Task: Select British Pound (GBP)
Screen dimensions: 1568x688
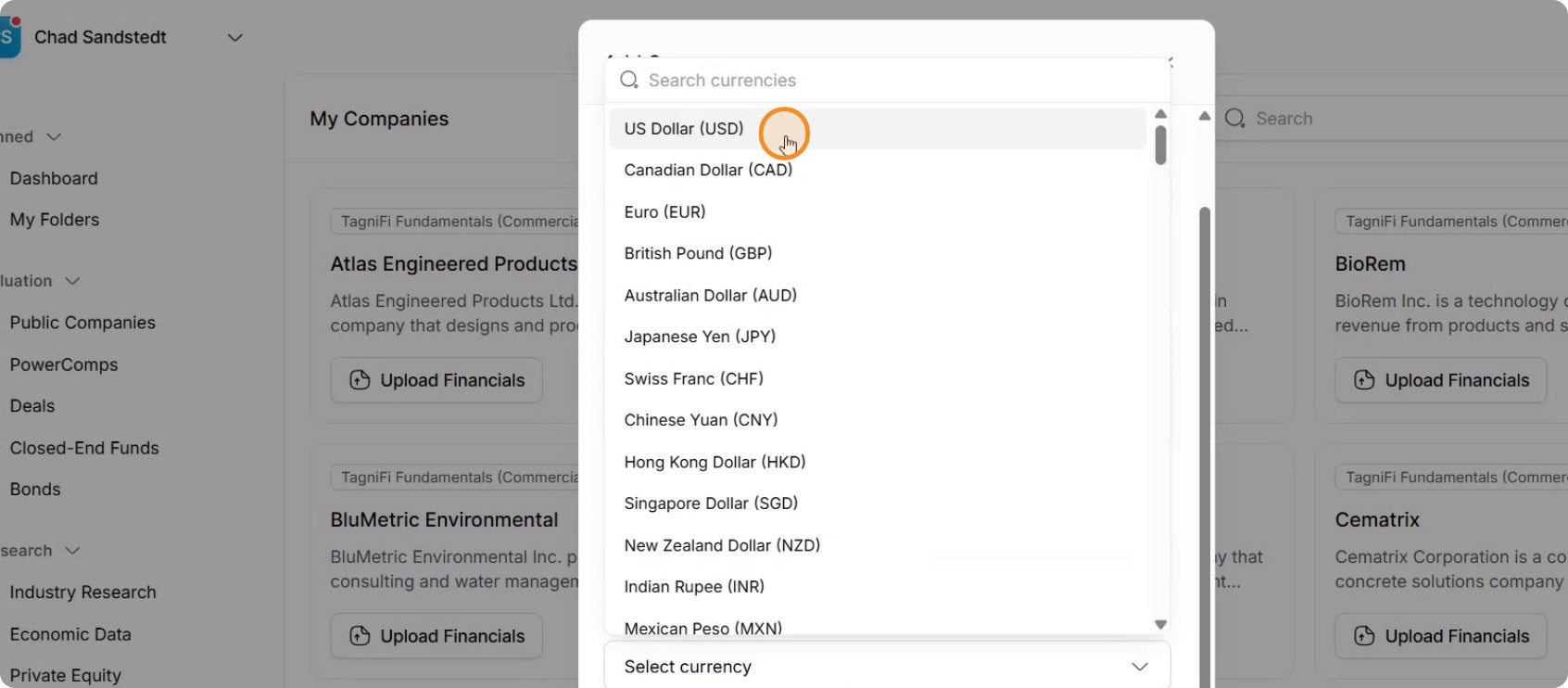Action: click(878, 253)
